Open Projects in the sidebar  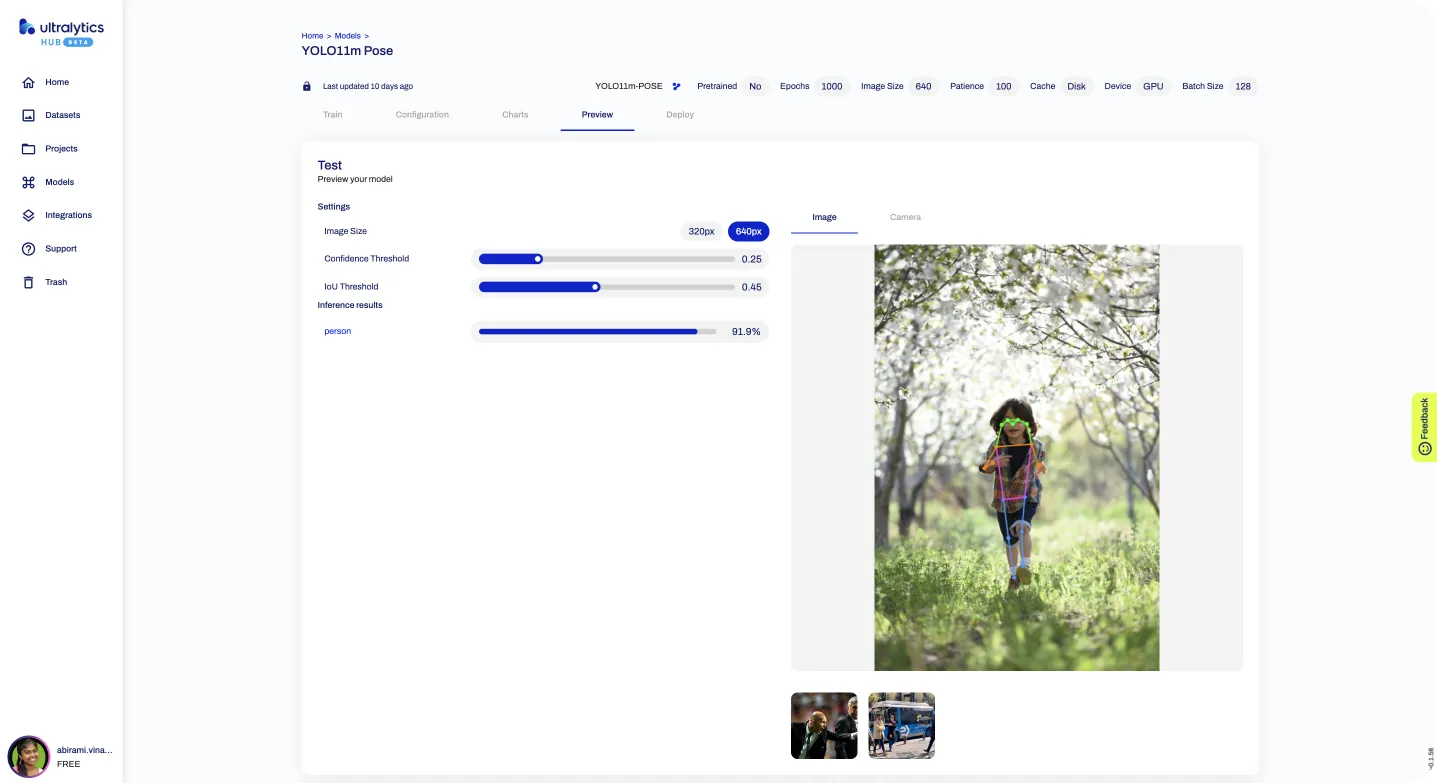[x=61, y=148]
